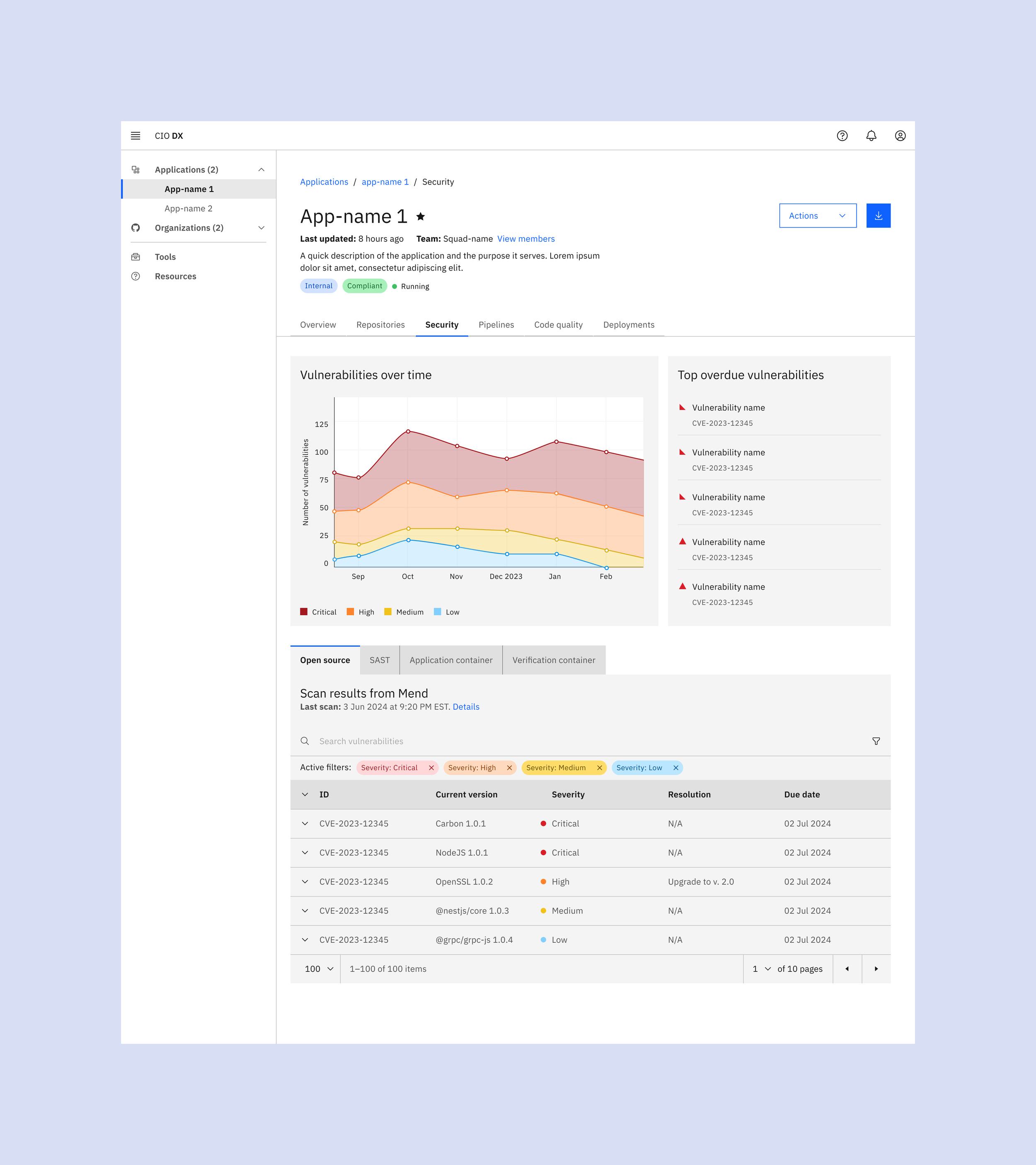The height and width of the screenshot is (1165, 1036).
Task: Select the Verification container tab
Action: tap(554, 660)
